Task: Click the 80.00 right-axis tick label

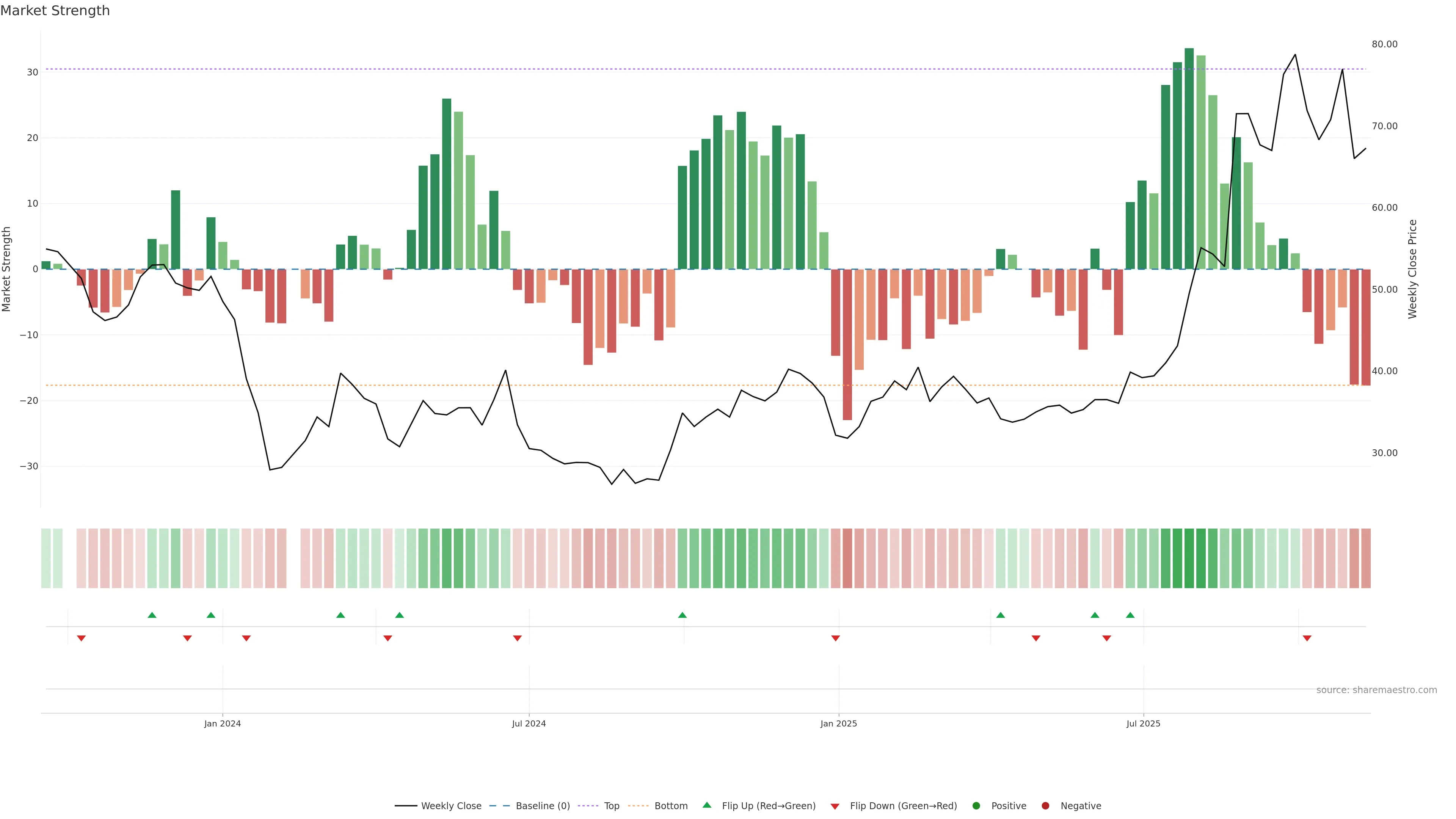Action: point(1384,44)
